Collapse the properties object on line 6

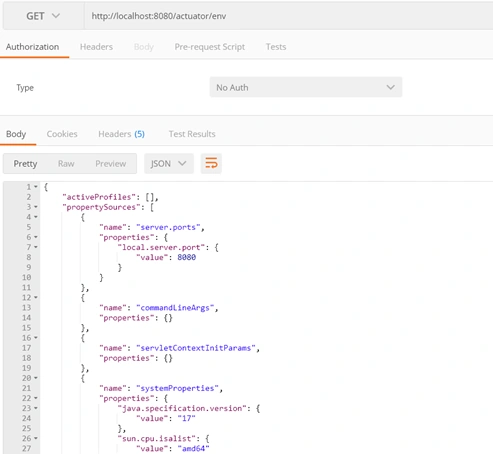pyautogui.click(x=36, y=237)
